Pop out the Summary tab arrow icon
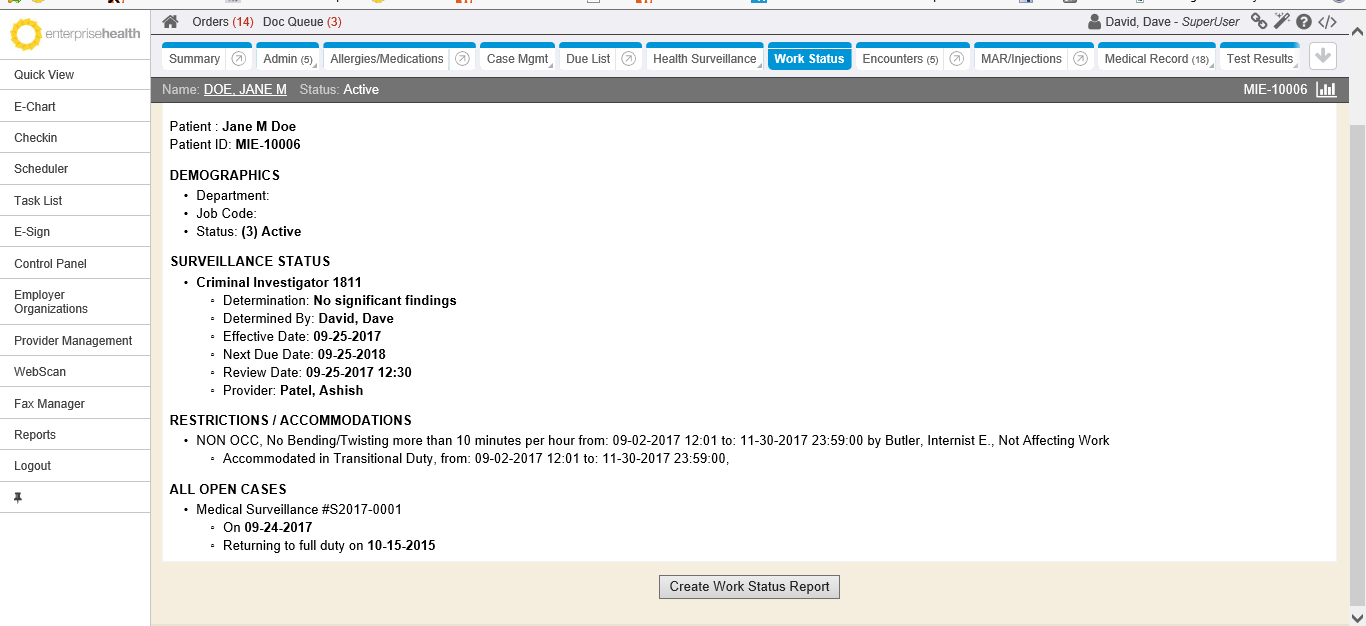The height and width of the screenshot is (626, 1366). [x=238, y=59]
